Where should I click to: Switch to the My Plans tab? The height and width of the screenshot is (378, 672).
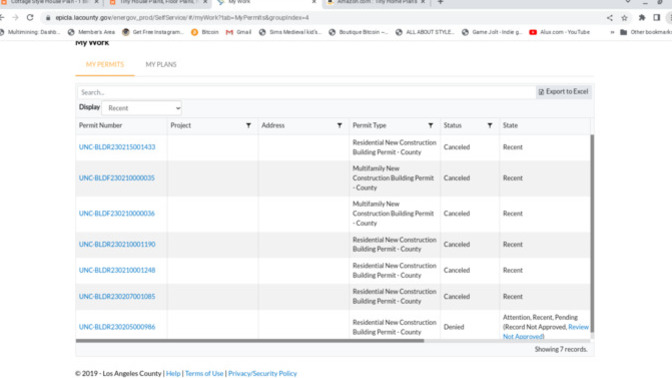click(x=161, y=64)
